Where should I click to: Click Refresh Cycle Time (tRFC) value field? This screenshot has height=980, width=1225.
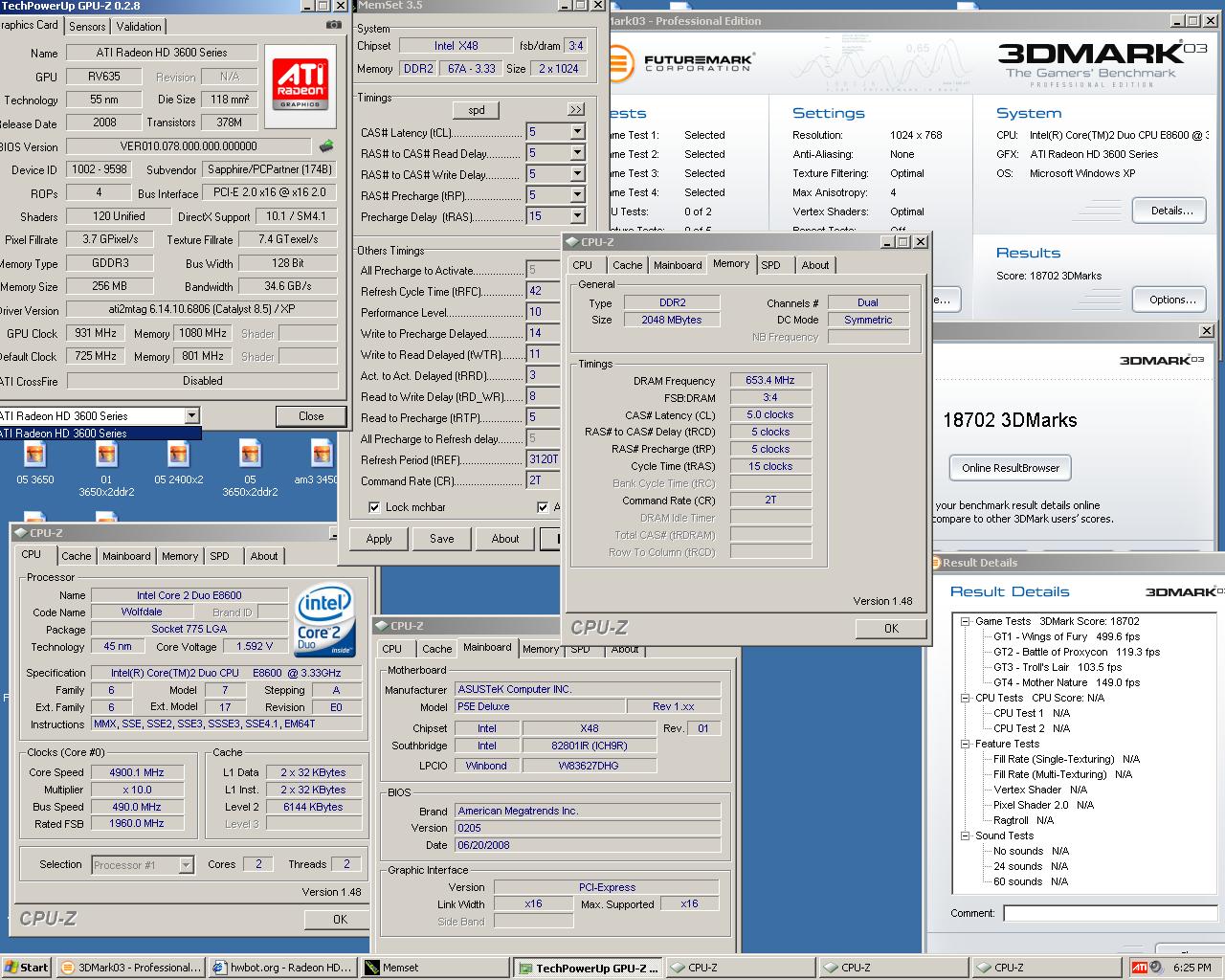[x=544, y=291]
